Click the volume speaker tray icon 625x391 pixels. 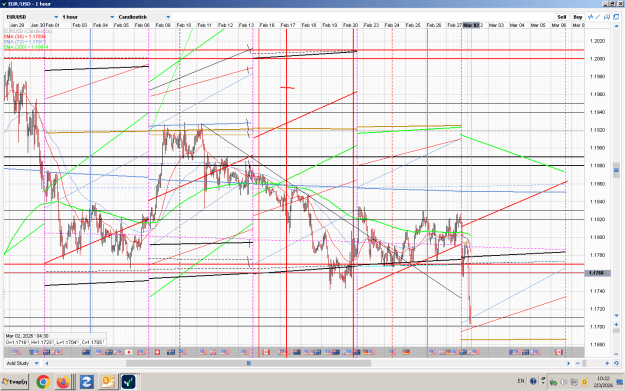564,382
